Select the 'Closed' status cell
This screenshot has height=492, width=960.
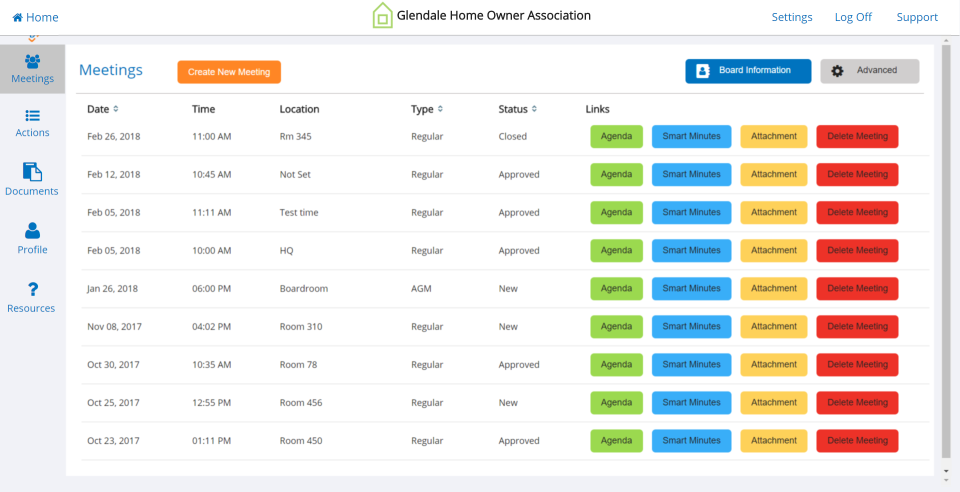pos(512,136)
